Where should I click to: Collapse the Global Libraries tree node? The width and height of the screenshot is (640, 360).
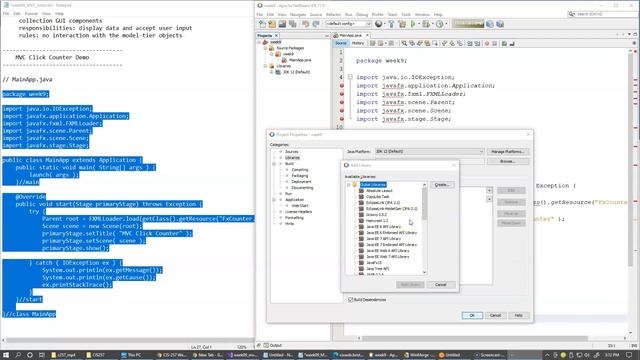[x=349, y=185]
